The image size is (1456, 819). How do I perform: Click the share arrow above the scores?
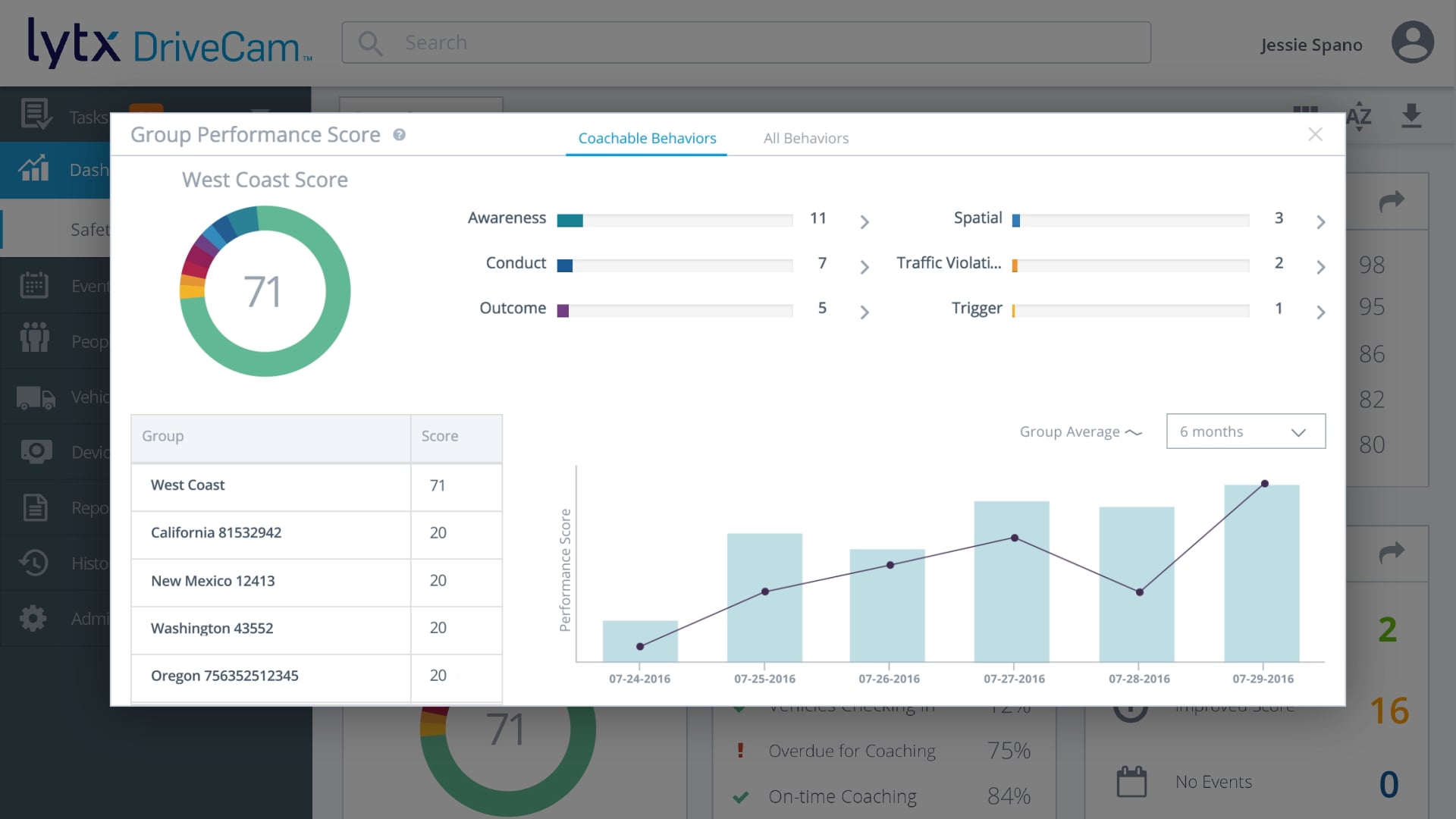tap(1390, 201)
